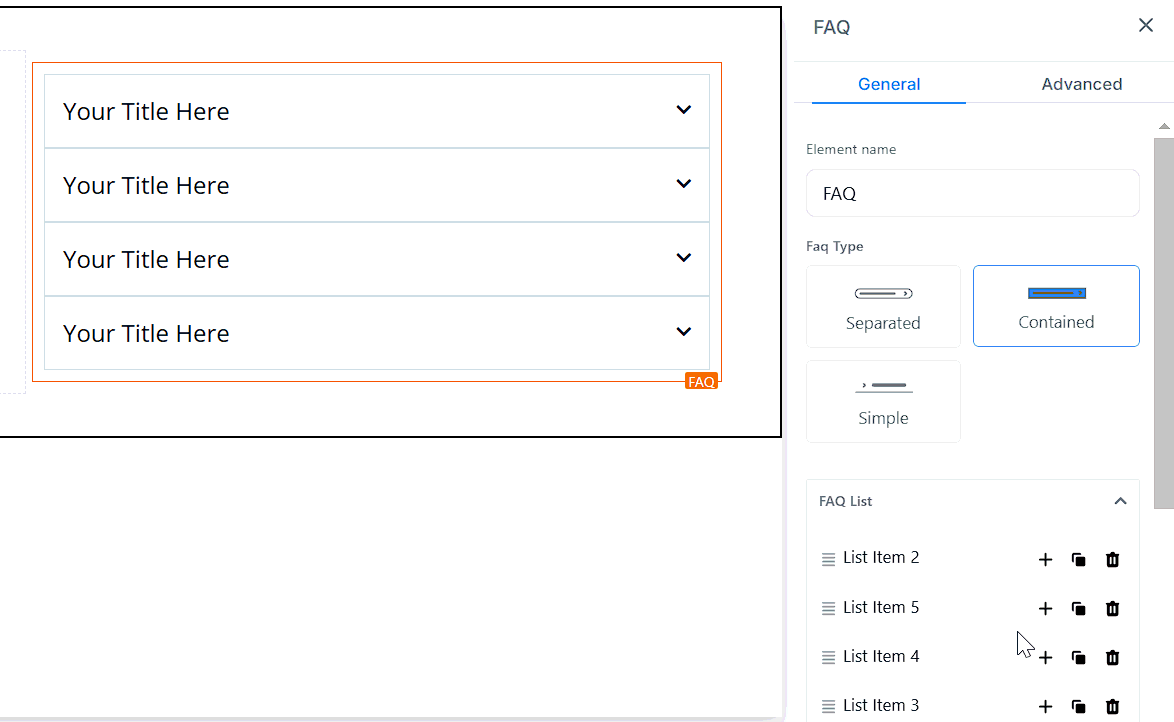
Task: Select the Simple FAQ type
Action: coord(883,401)
